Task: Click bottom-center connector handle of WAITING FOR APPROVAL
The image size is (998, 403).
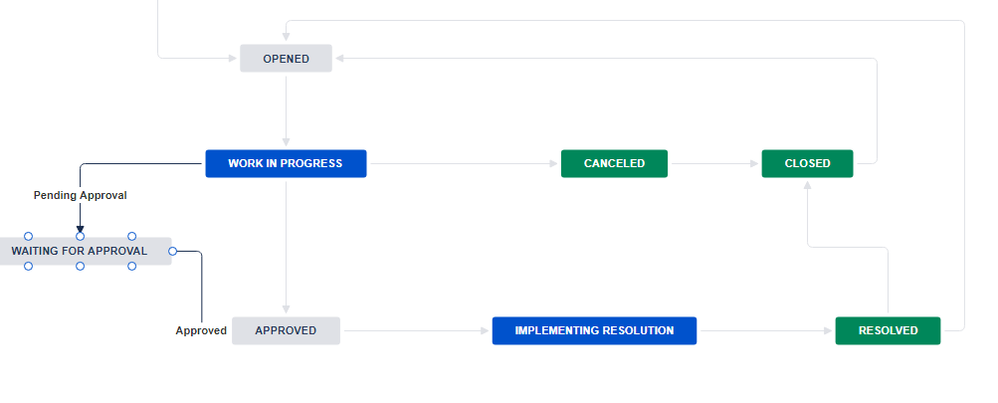Action: coord(80,266)
